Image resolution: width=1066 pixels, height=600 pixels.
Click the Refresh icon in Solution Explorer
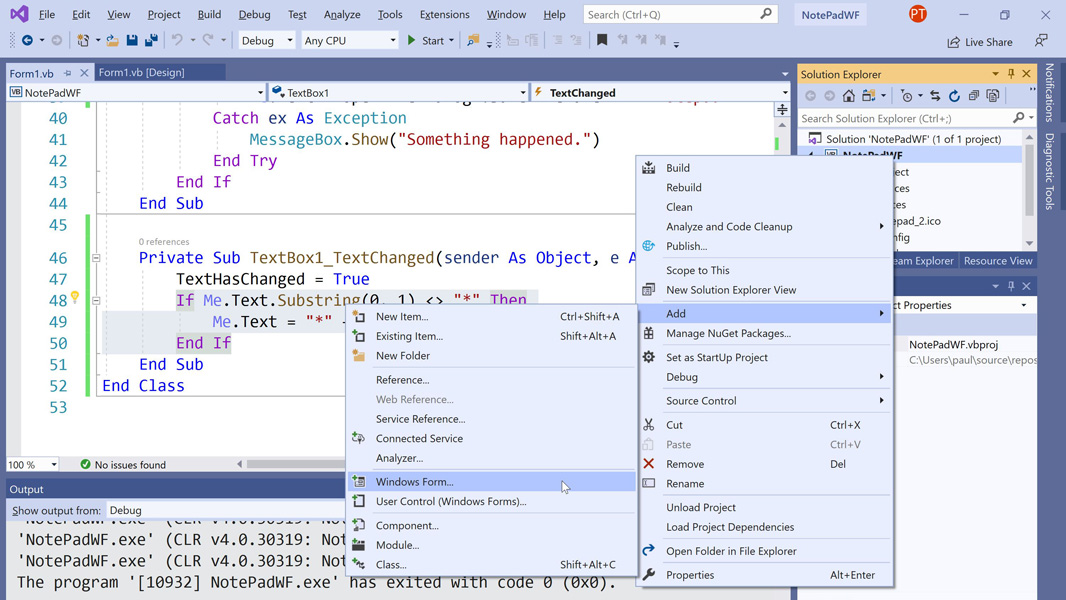[954, 96]
